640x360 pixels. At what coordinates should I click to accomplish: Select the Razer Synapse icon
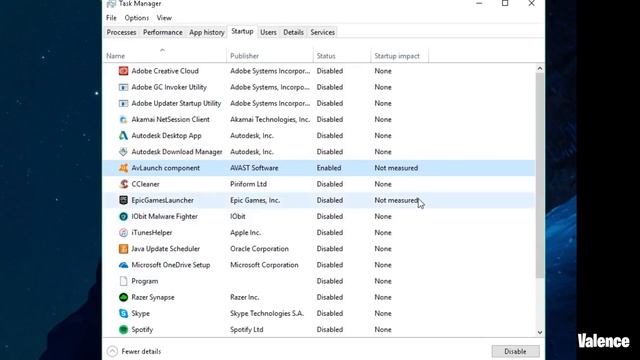(123, 297)
